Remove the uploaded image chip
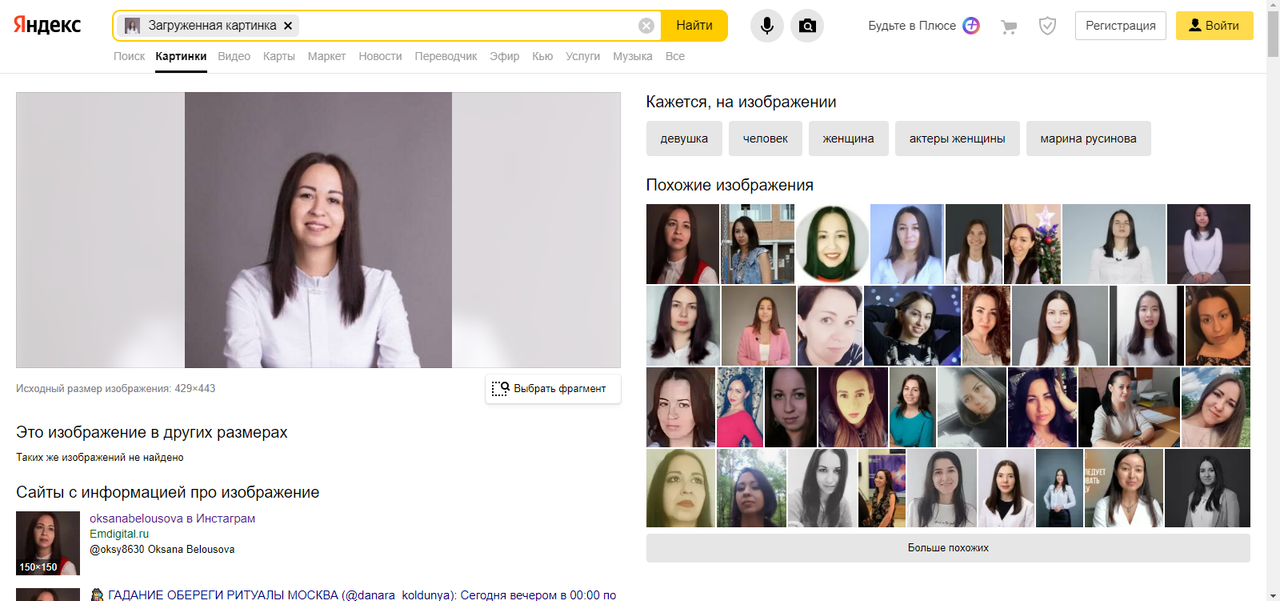 288,26
